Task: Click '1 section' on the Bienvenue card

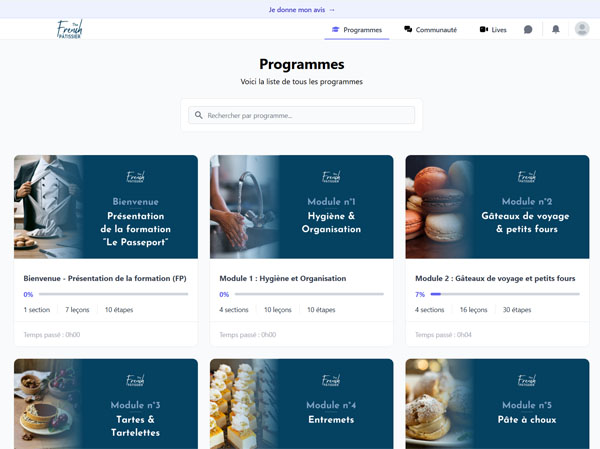Action: pyautogui.click(x=37, y=310)
